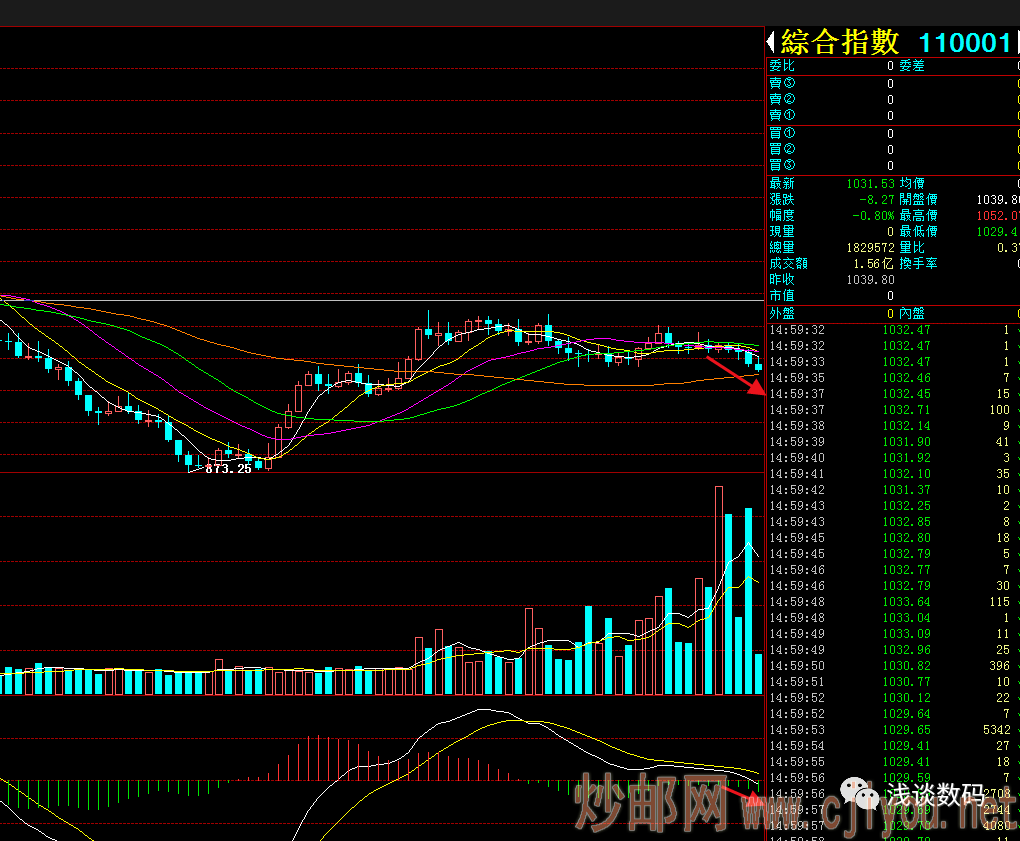Click the tallest red volume bar
The width and height of the screenshot is (1020, 841).
pyautogui.click(x=718, y=590)
